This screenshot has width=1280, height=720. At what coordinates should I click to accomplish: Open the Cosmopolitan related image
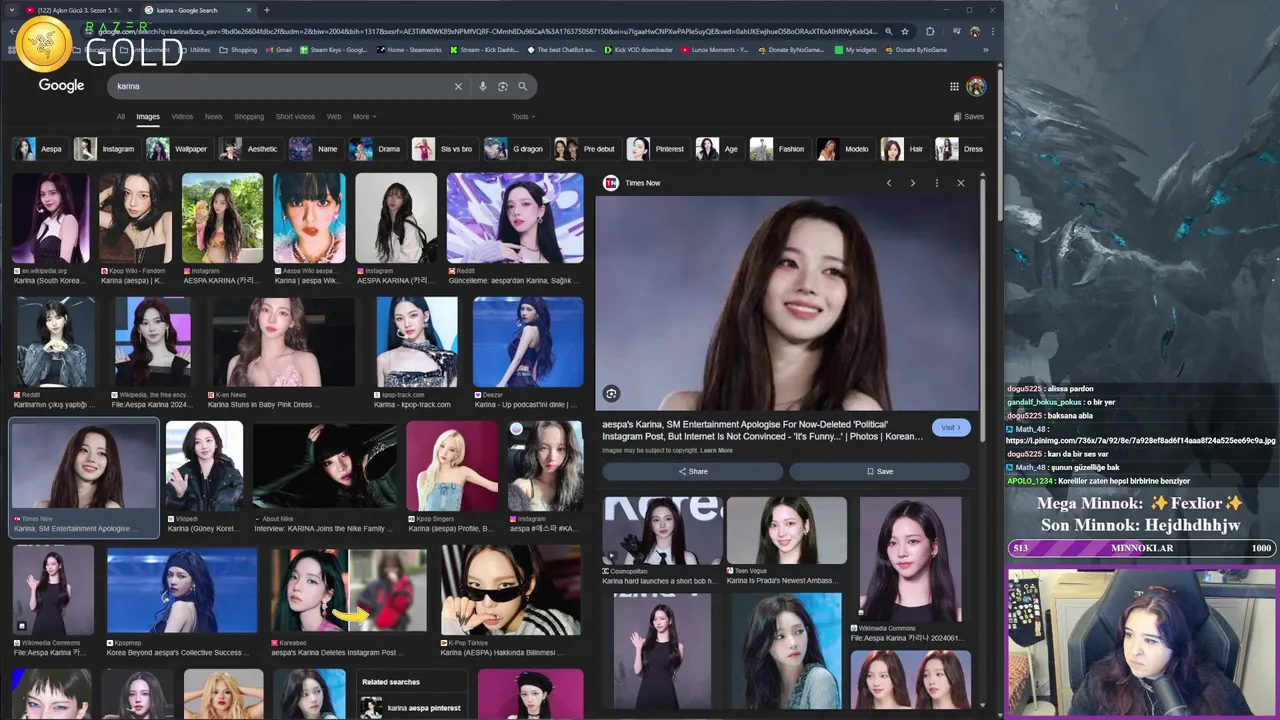(x=662, y=531)
